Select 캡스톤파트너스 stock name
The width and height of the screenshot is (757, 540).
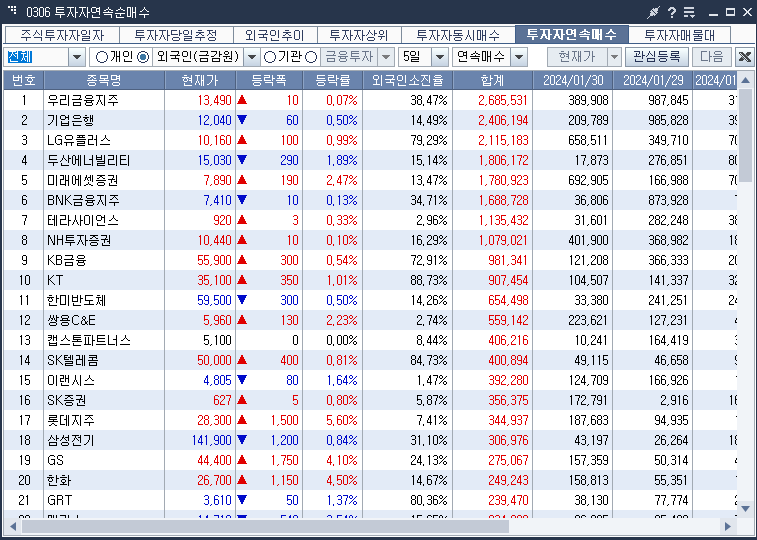(x=89, y=341)
